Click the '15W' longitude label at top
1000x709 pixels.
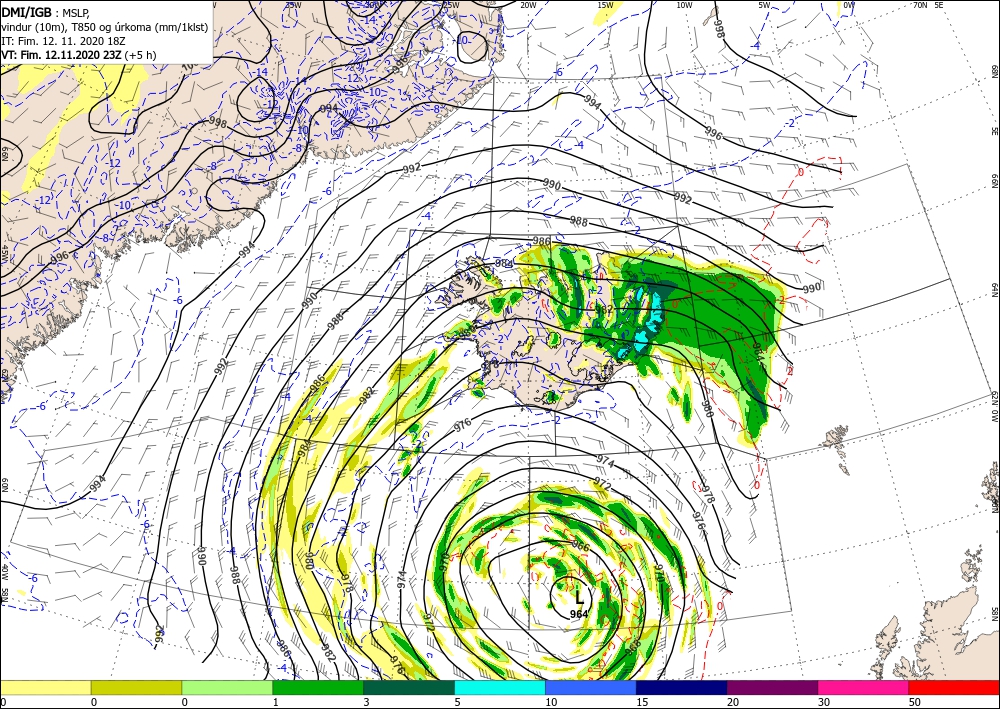(x=606, y=5)
